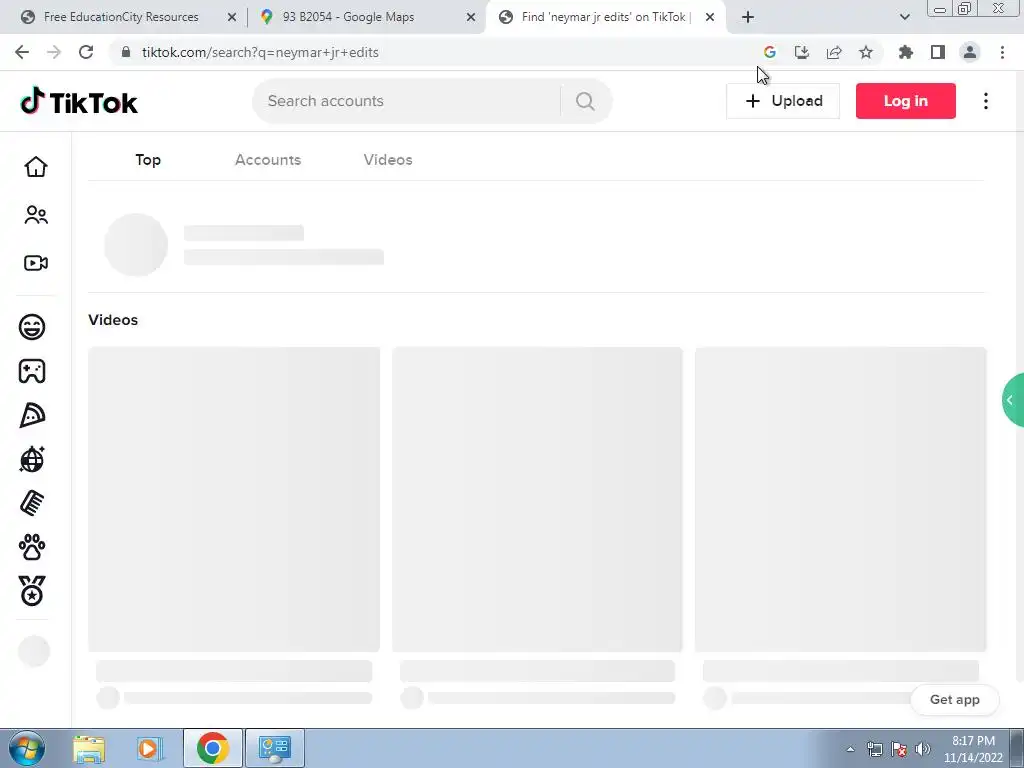Image resolution: width=1024 pixels, height=768 pixels.
Task: Switch to the Accounts tab
Action: [268, 160]
